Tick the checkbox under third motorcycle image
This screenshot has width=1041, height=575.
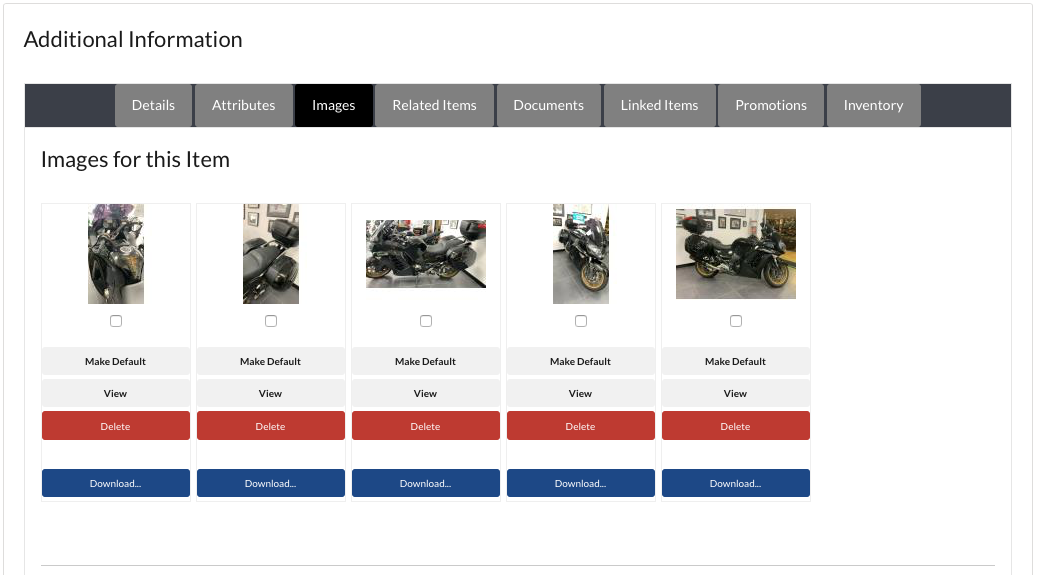click(426, 321)
